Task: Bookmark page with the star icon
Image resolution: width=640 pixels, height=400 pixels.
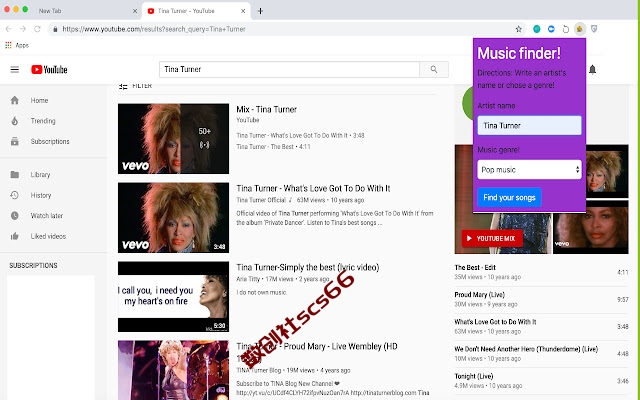Action: pyautogui.click(x=518, y=29)
